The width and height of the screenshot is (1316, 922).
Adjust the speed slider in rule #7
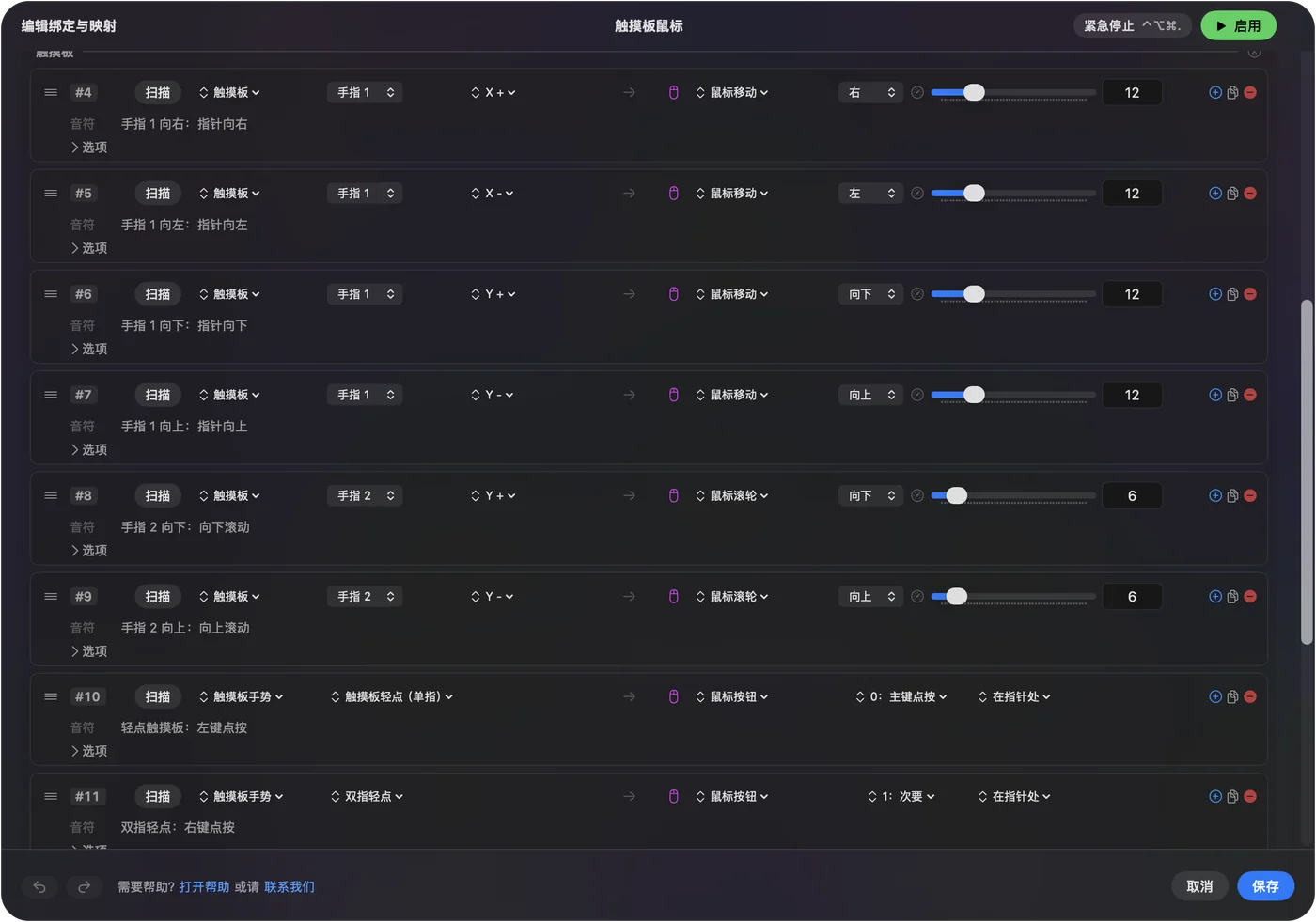tap(1013, 395)
